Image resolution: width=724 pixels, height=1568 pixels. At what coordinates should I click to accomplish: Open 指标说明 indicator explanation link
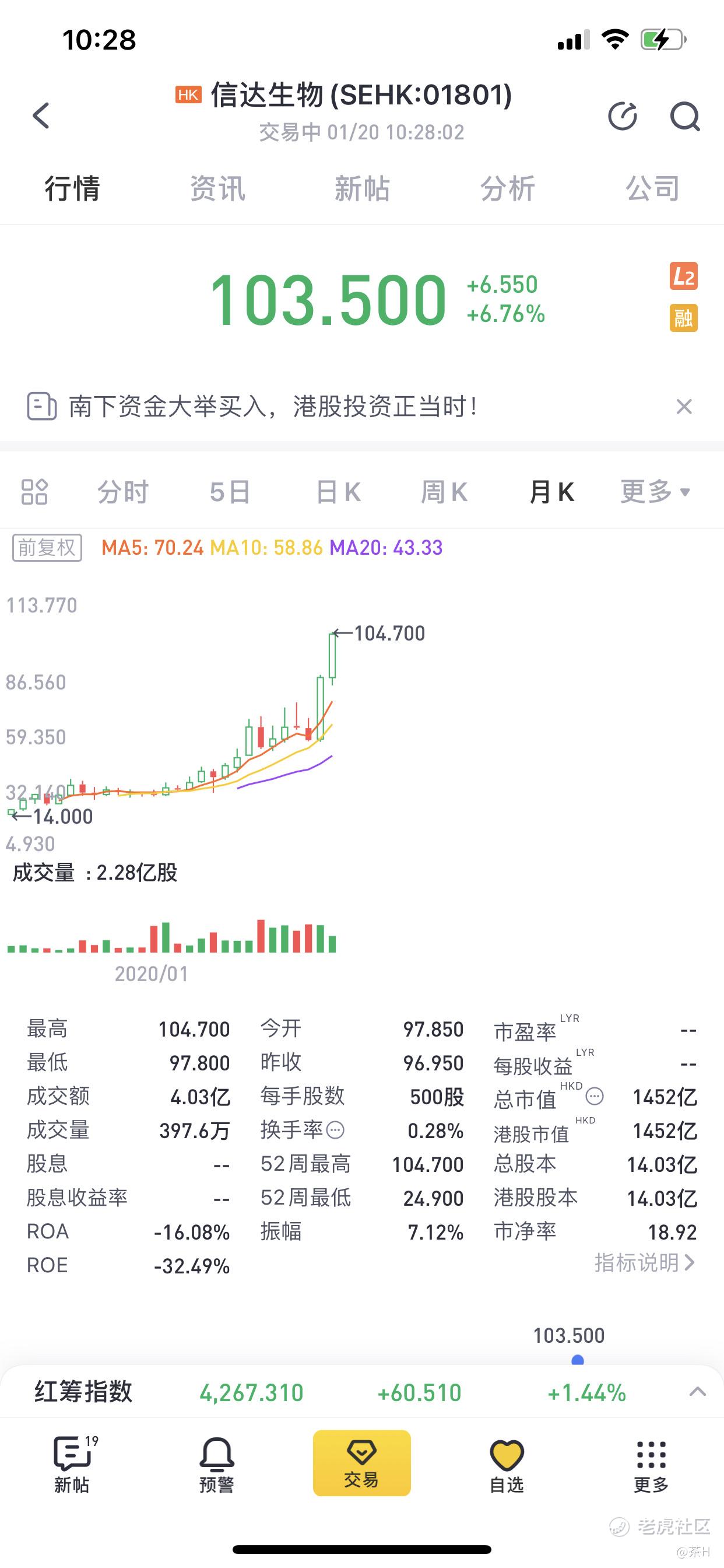[644, 1262]
